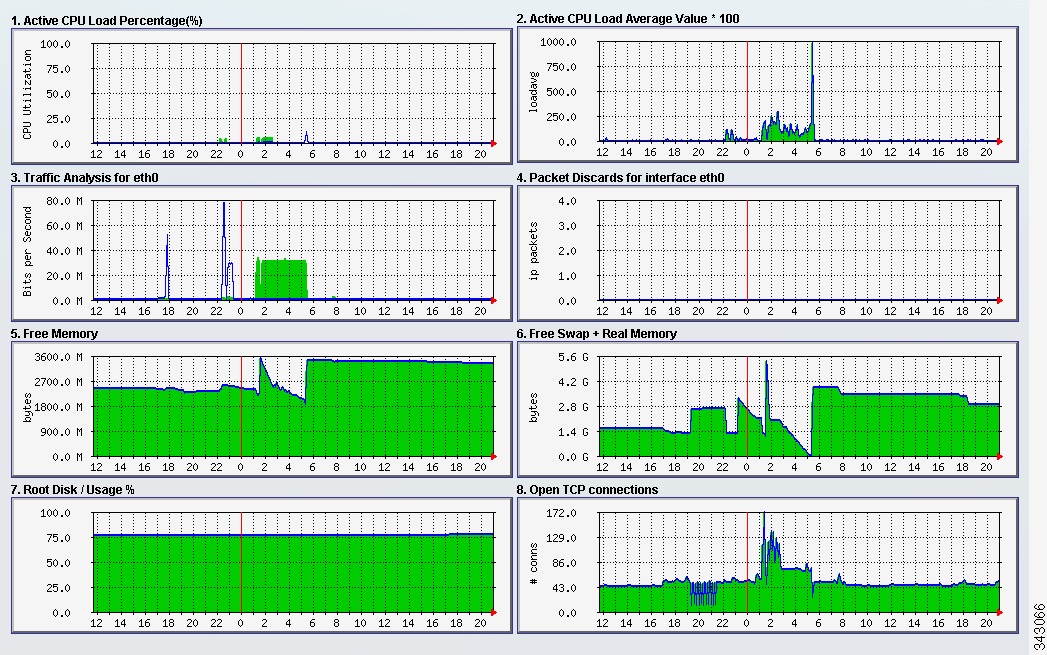Click the '20.0 M' value on Traffic Analysis axis
Screen dimensions: 1047x655
coord(65,276)
